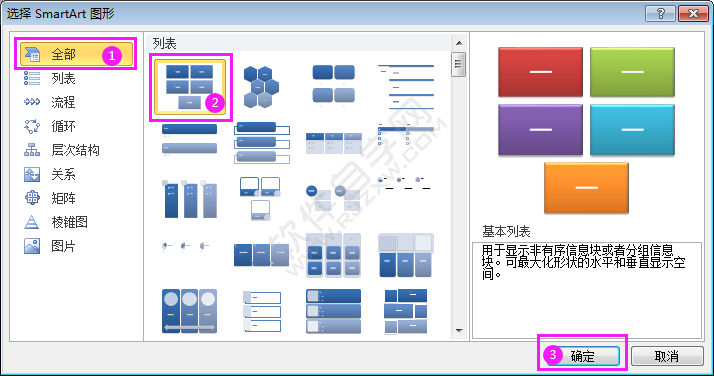Cancel with the 取消 button

pos(667,356)
